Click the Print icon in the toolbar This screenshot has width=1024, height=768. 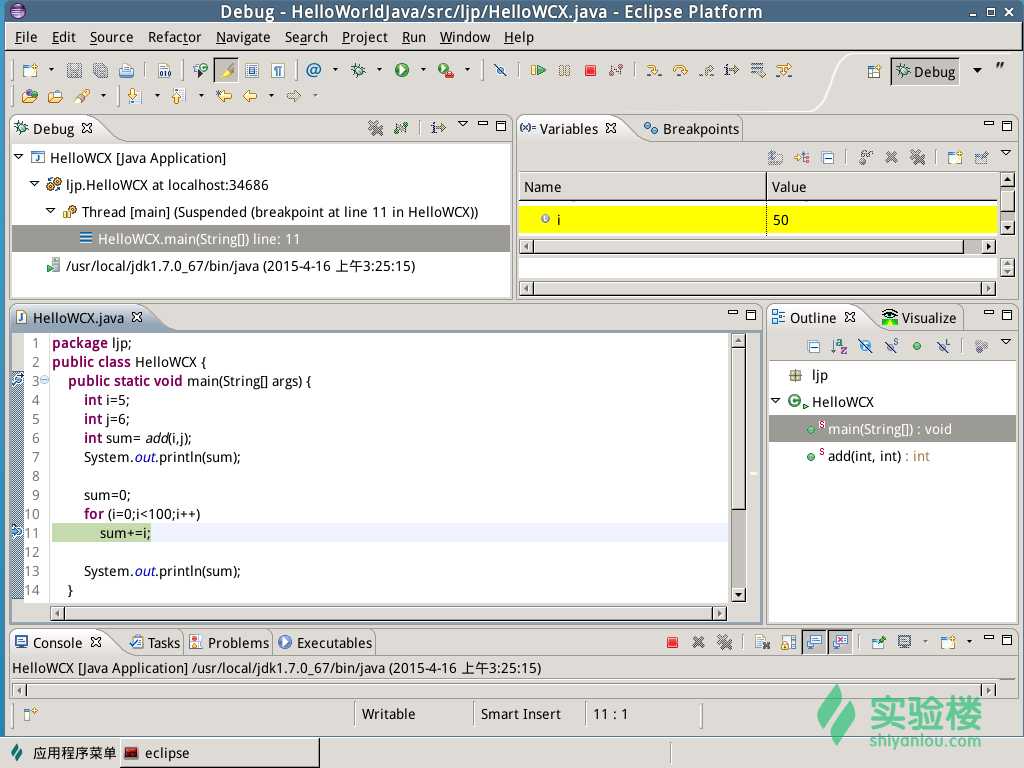(x=127, y=71)
